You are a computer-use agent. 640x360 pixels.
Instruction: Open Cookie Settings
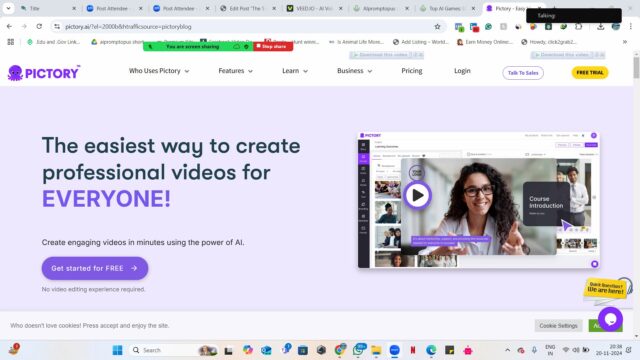(x=558, y=326)
